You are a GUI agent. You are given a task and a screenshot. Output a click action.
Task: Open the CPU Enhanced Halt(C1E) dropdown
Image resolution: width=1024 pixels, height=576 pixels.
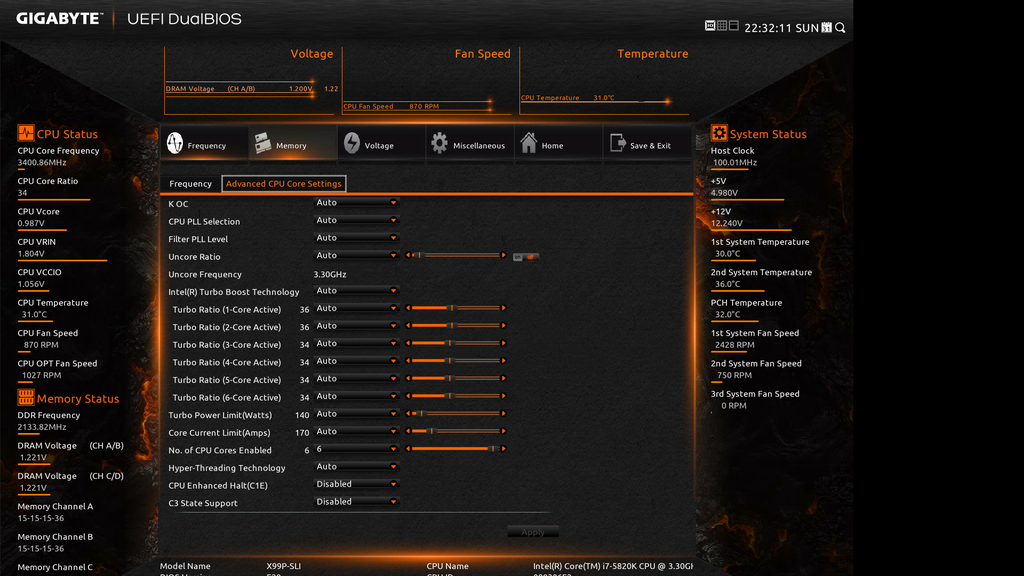click(x=356, y=484)
